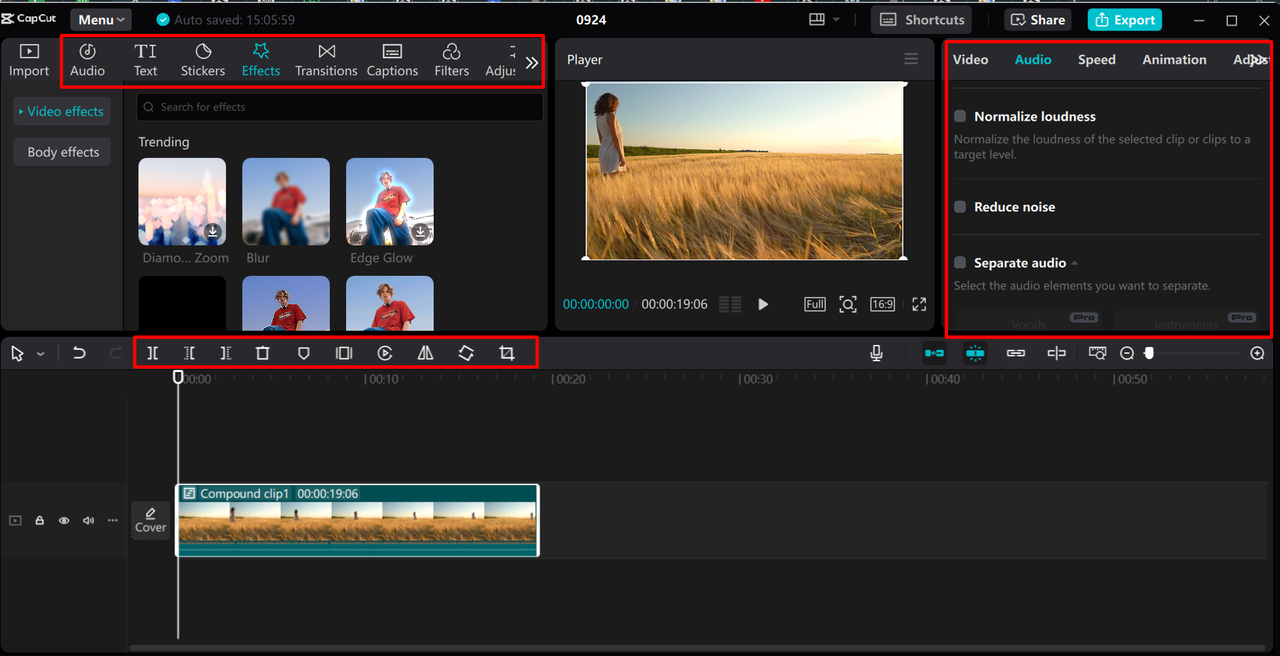The image size is (1280, 656).
Task: Hide the track with eye icon
Action: pyautogui.click(x=64, y=520)
